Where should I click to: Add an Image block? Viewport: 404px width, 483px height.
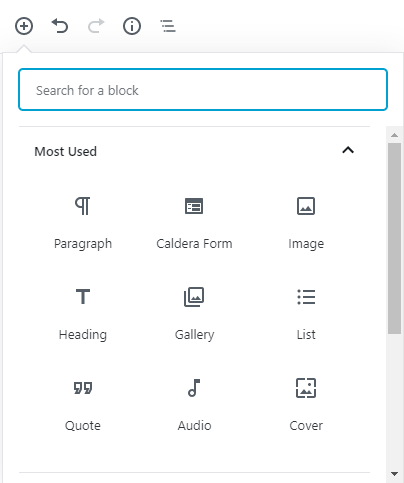tap(306, 223)
